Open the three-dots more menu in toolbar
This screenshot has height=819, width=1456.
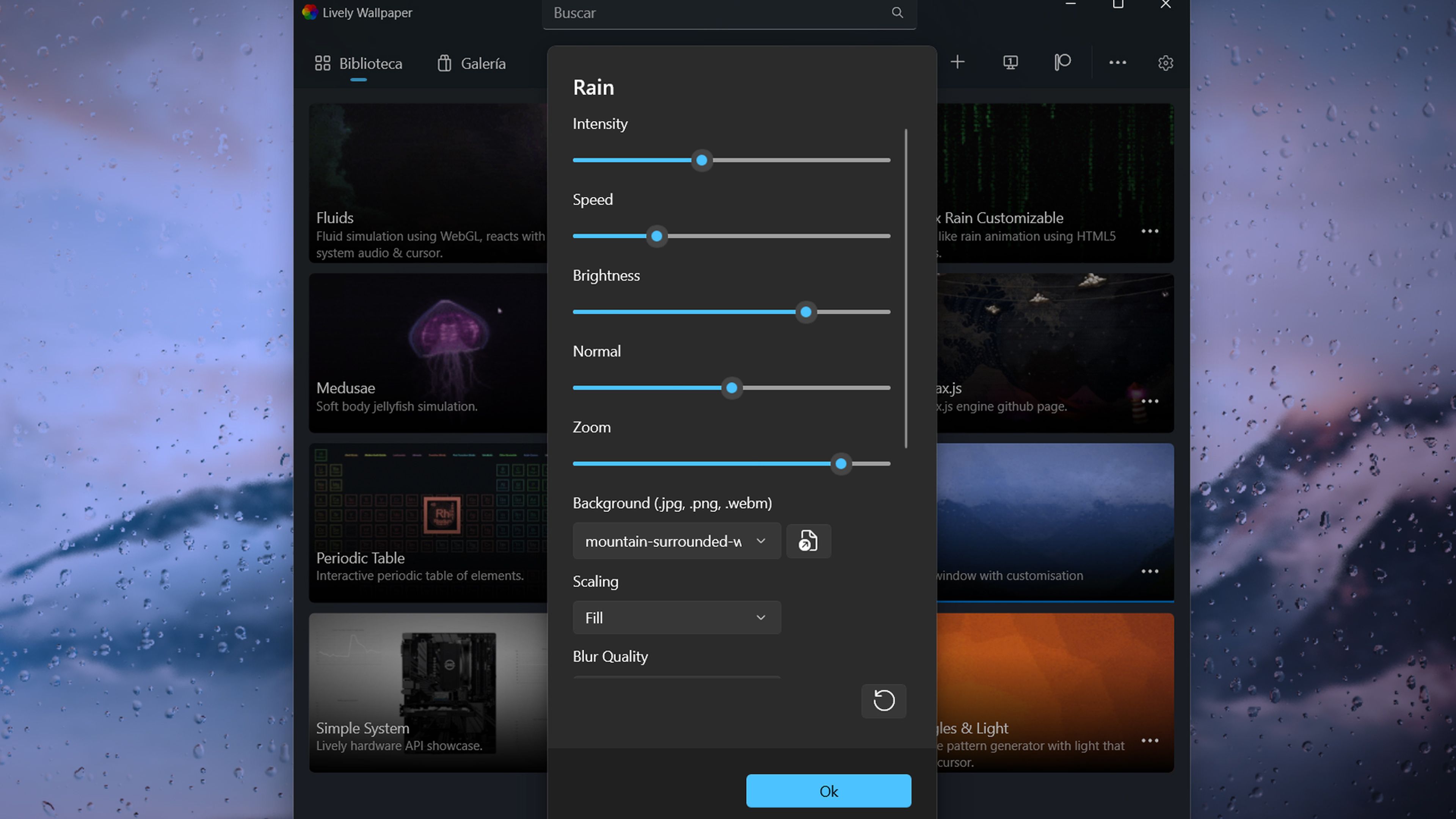tap(1117, 63)
